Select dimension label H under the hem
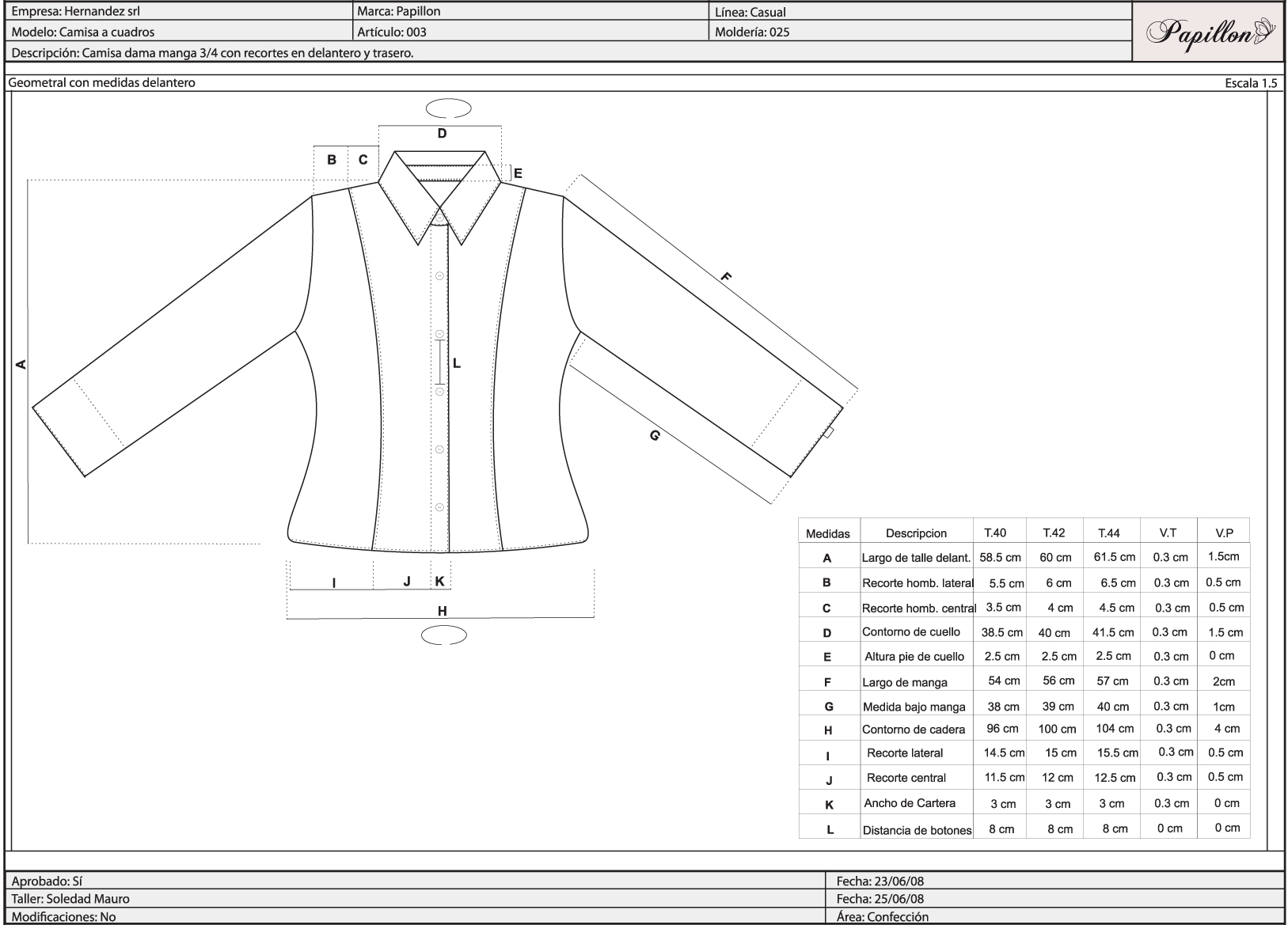The height and width of the screenshot is (925, 1288). (x=443, y=611)
